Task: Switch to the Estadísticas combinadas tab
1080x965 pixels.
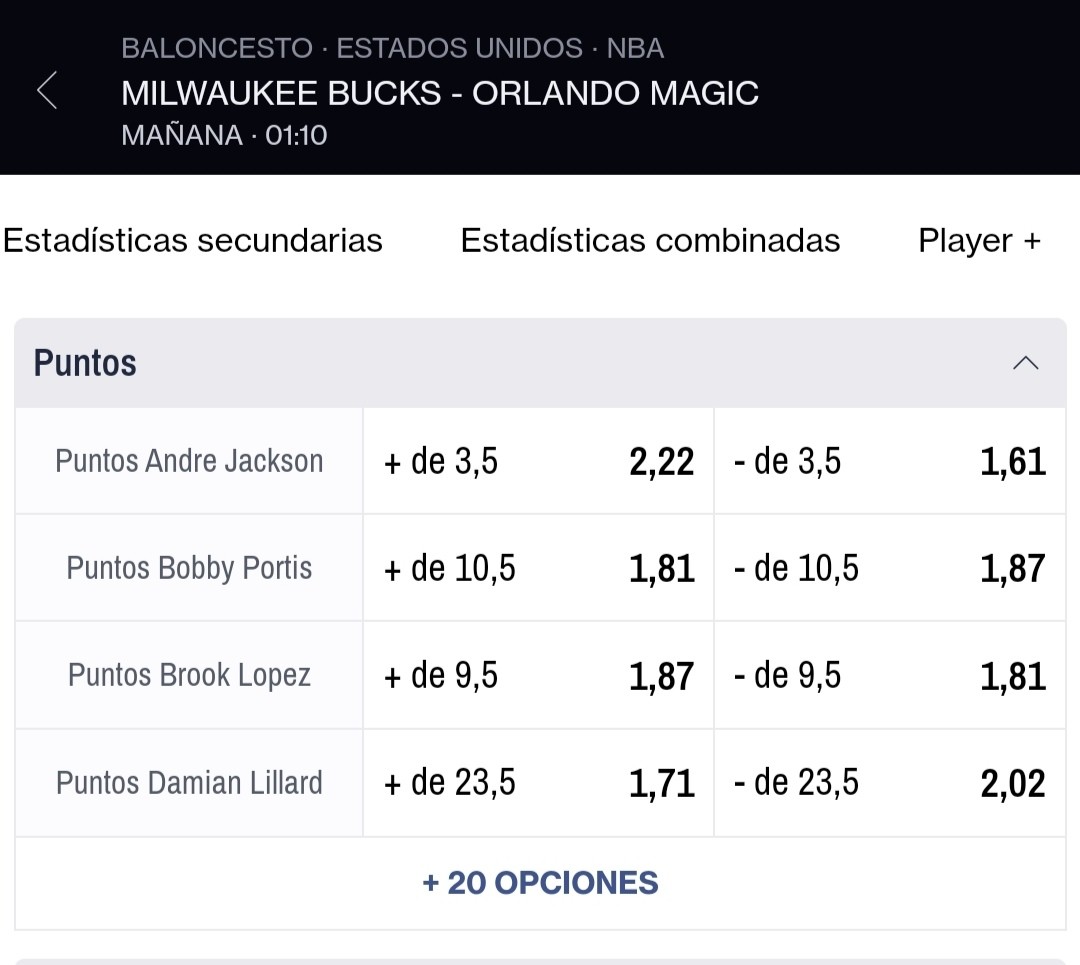Action: tap(650, 241)
